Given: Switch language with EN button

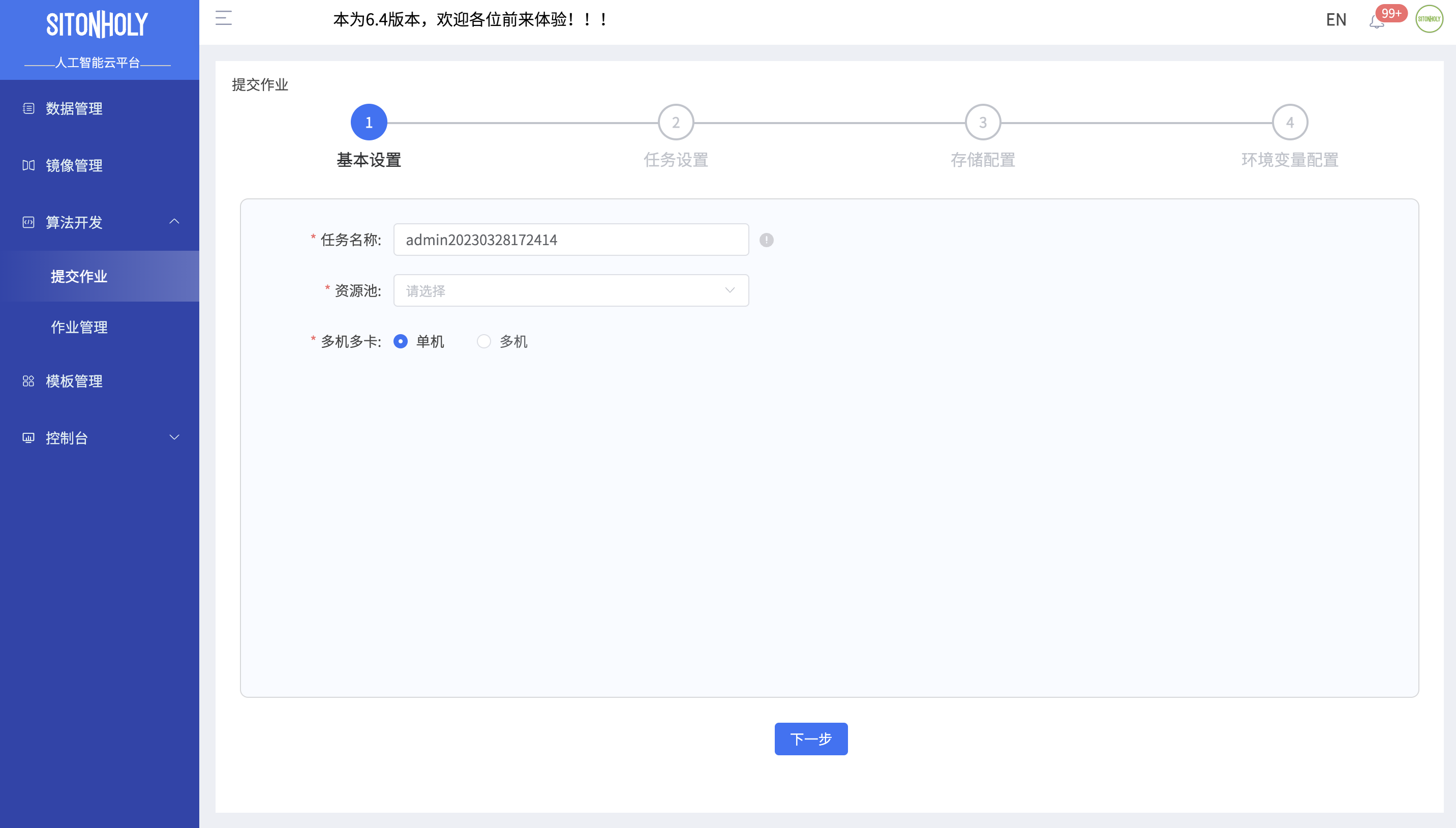Looking at the screenshot, I should pyautogui.click(x=1336, y=19).
